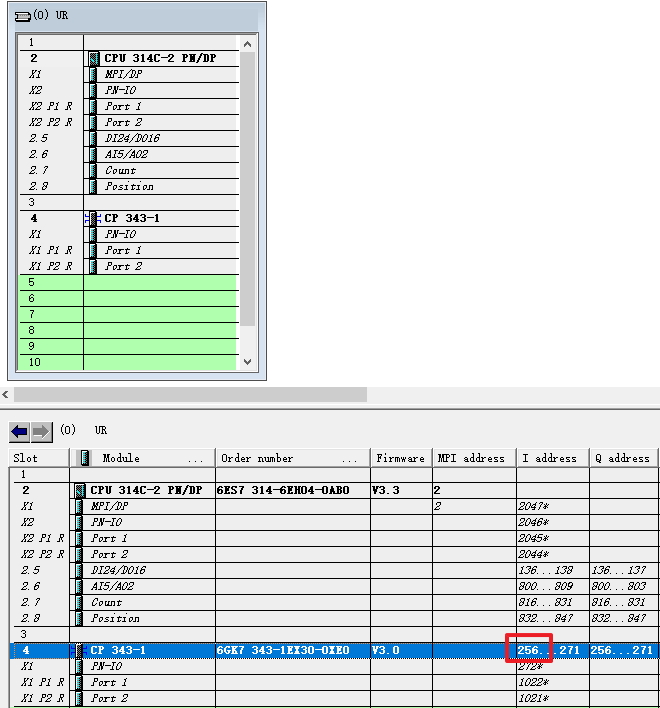Click the AI5/AO2 submodule icon in rack view
This screenshot has width=660, height=708.
click(93, 154)
